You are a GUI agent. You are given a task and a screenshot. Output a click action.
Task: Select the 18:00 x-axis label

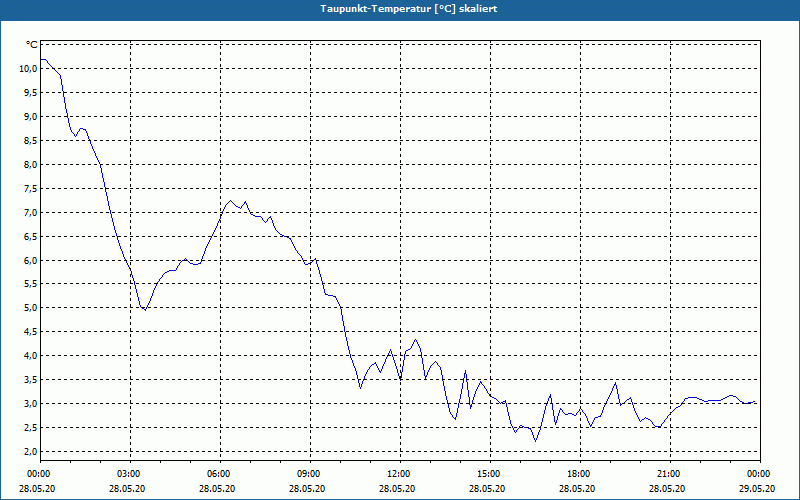click(x=580, y=474)
